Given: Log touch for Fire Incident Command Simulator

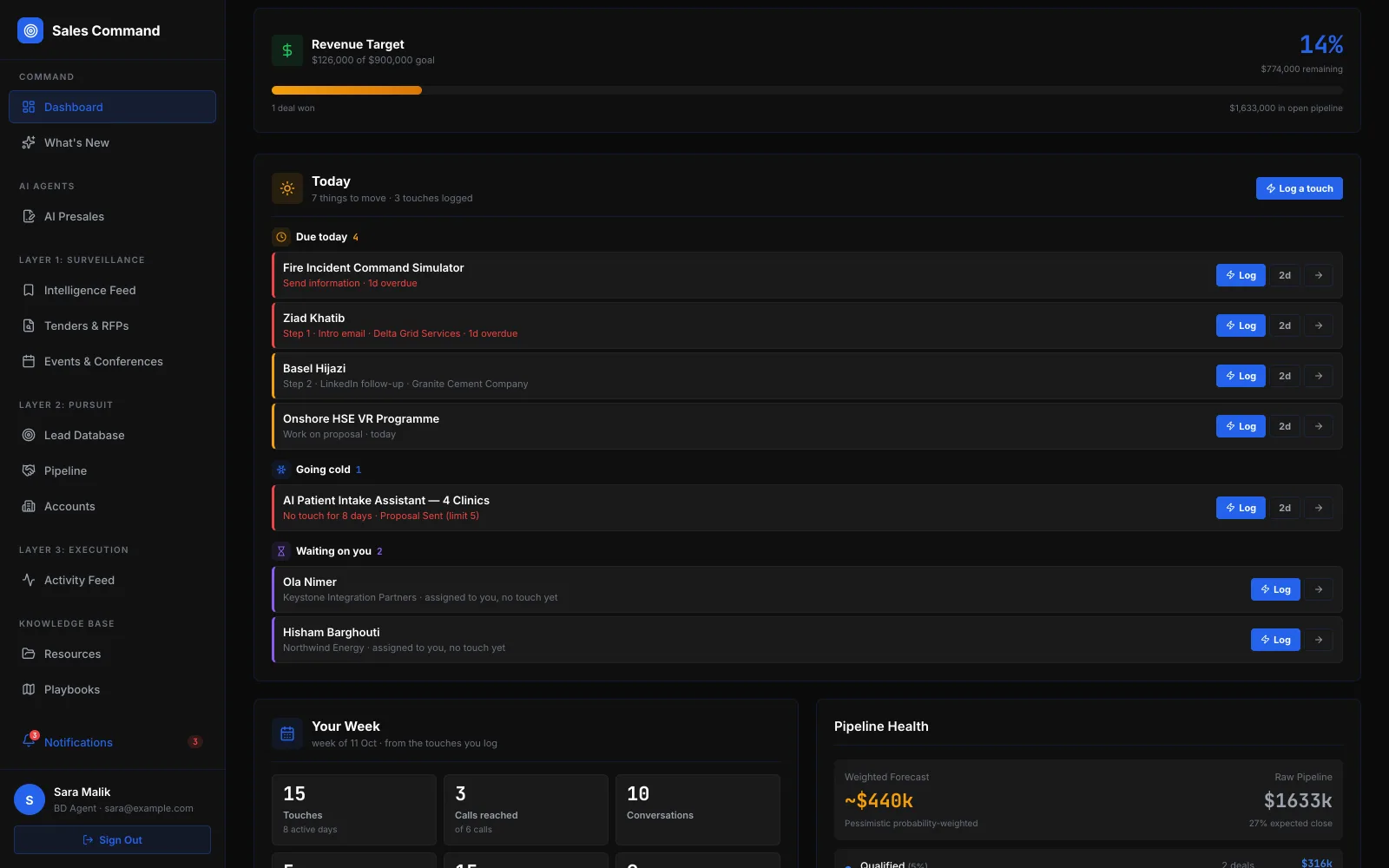Looking at the screenshot, I should click(x=1241, y=275).
